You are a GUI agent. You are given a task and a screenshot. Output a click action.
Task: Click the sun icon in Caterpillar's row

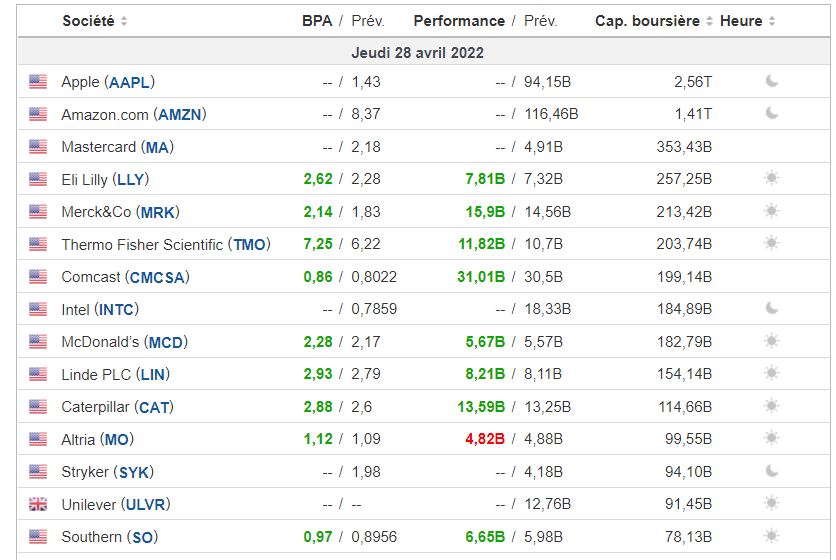pos(771,407)
